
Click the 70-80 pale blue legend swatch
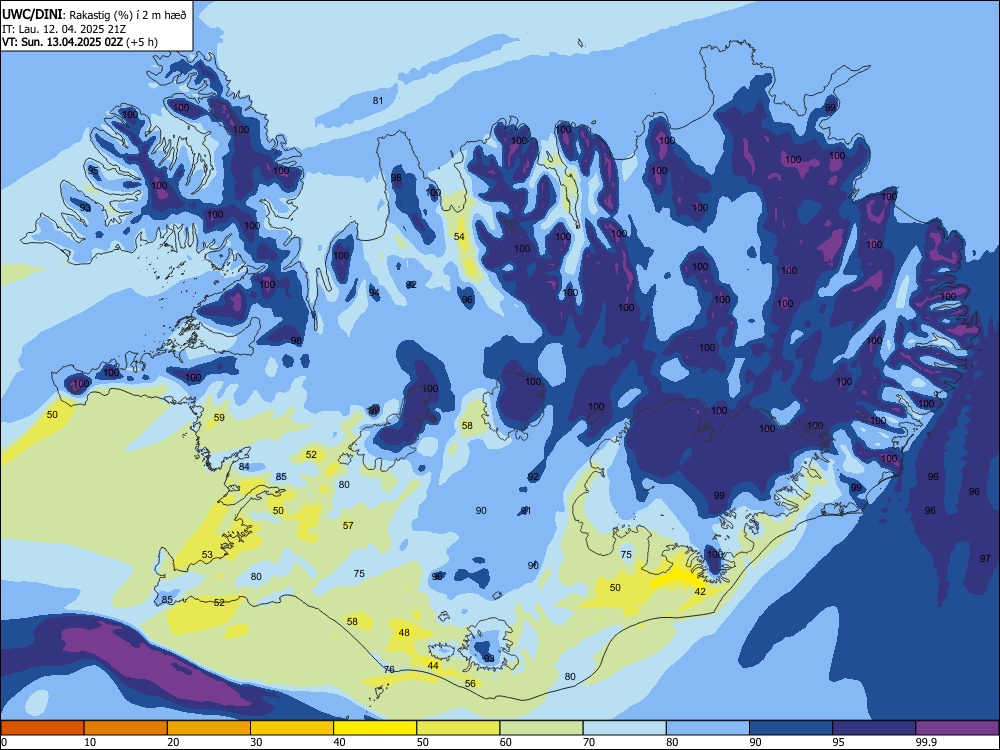[x=624, y=728]
